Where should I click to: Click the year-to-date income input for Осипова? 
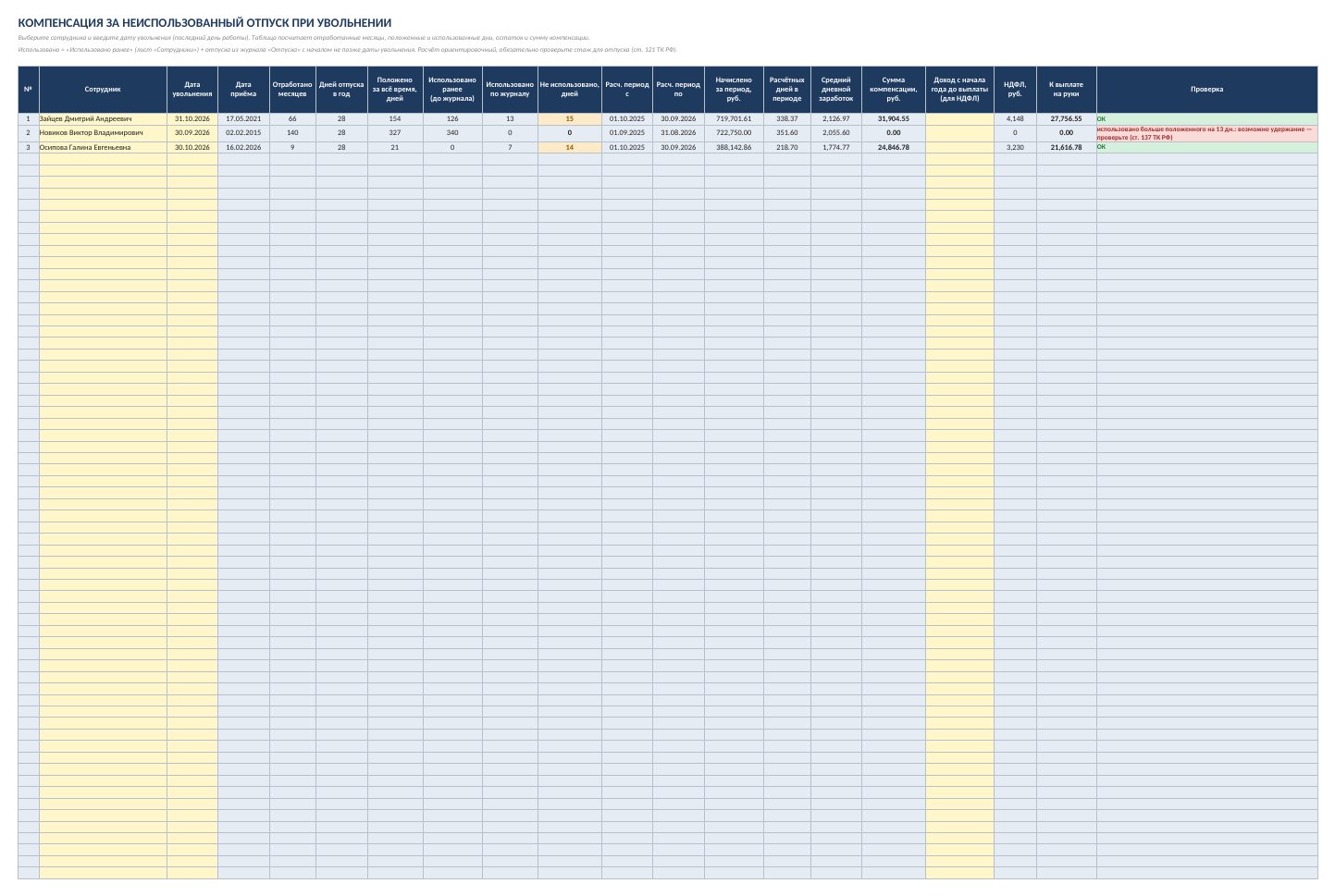coord(959,147)
